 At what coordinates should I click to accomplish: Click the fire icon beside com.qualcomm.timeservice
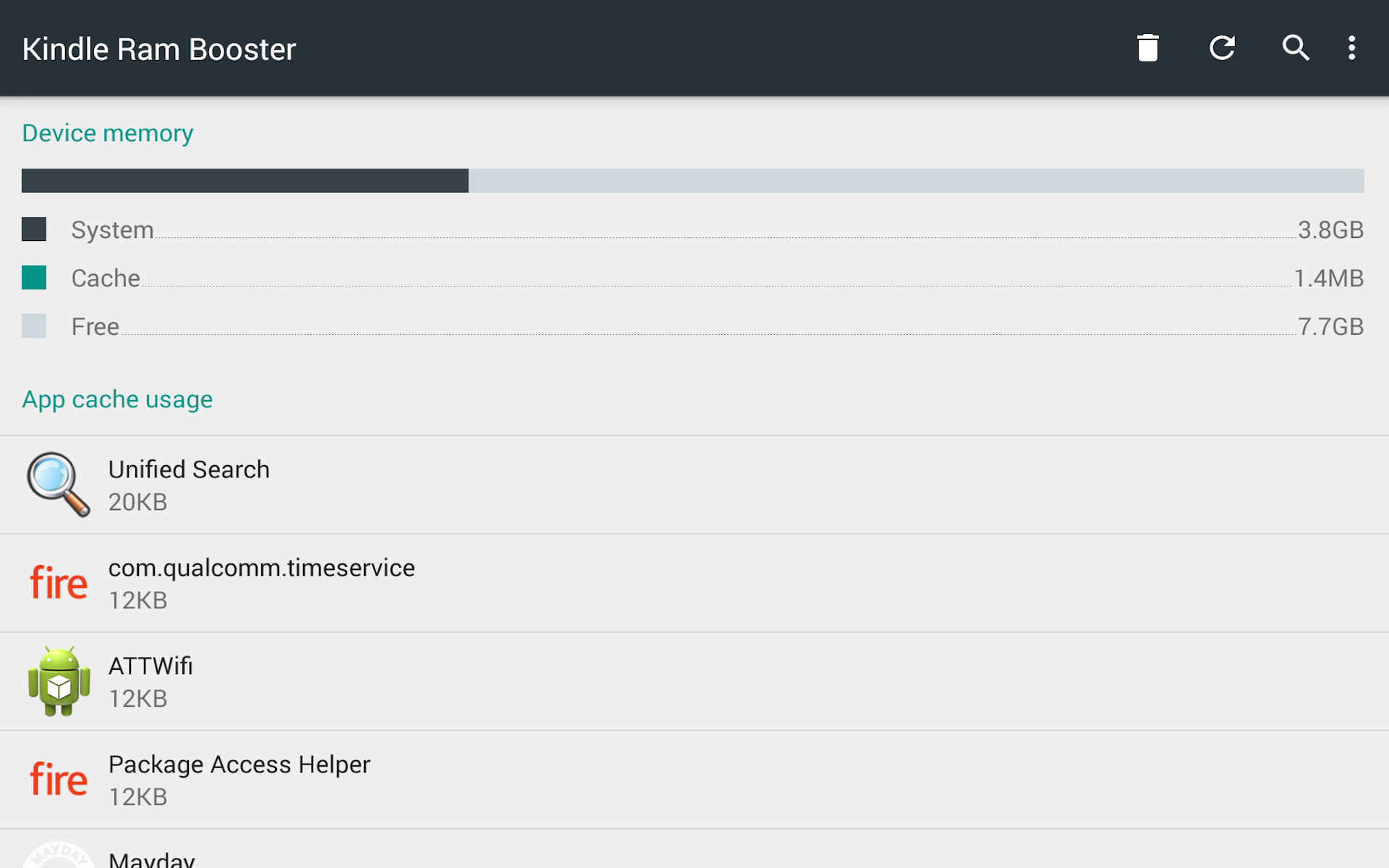click(x=58, y=583)
